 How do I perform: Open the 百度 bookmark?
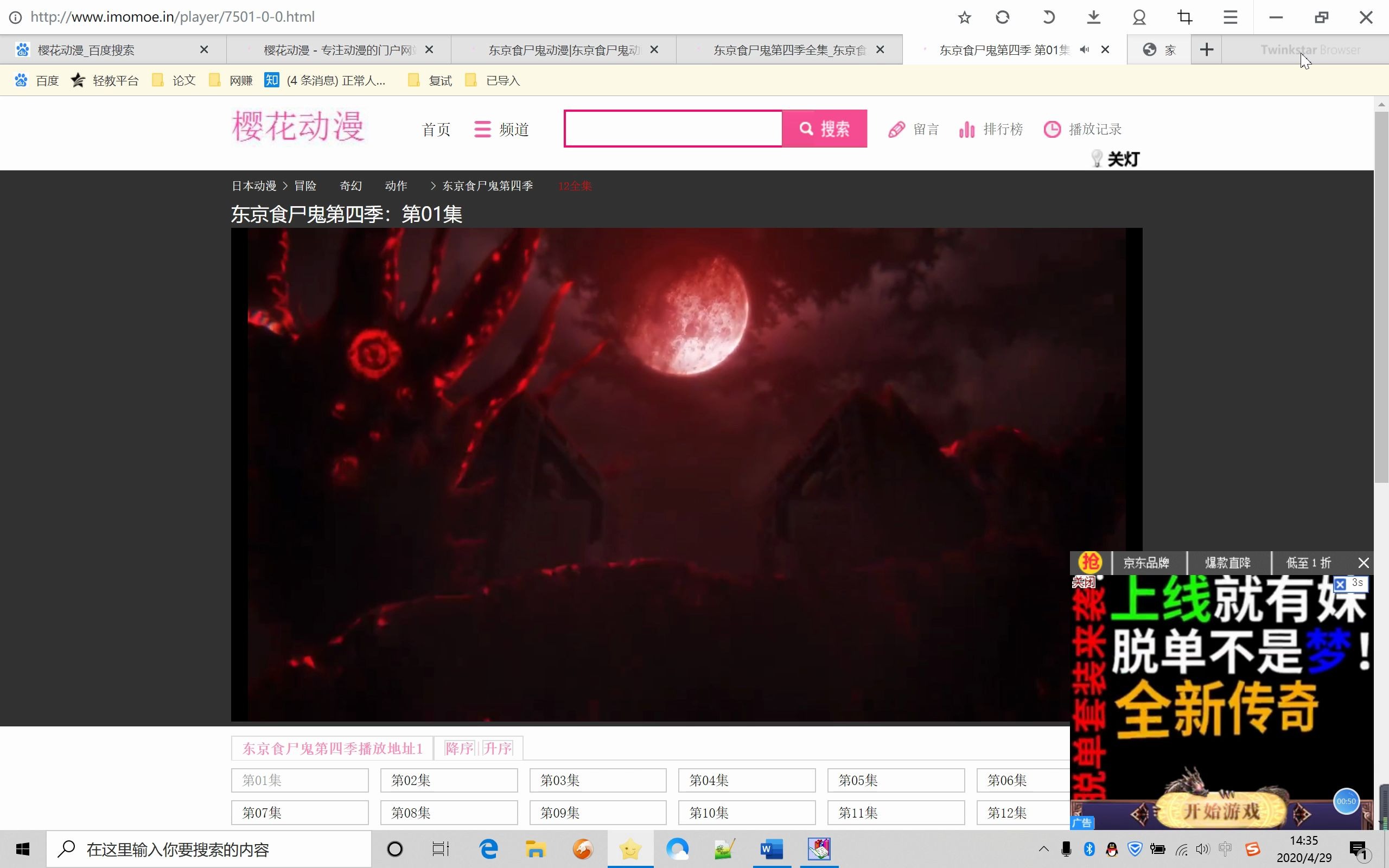pyautogui.click(x=37, y=80)
